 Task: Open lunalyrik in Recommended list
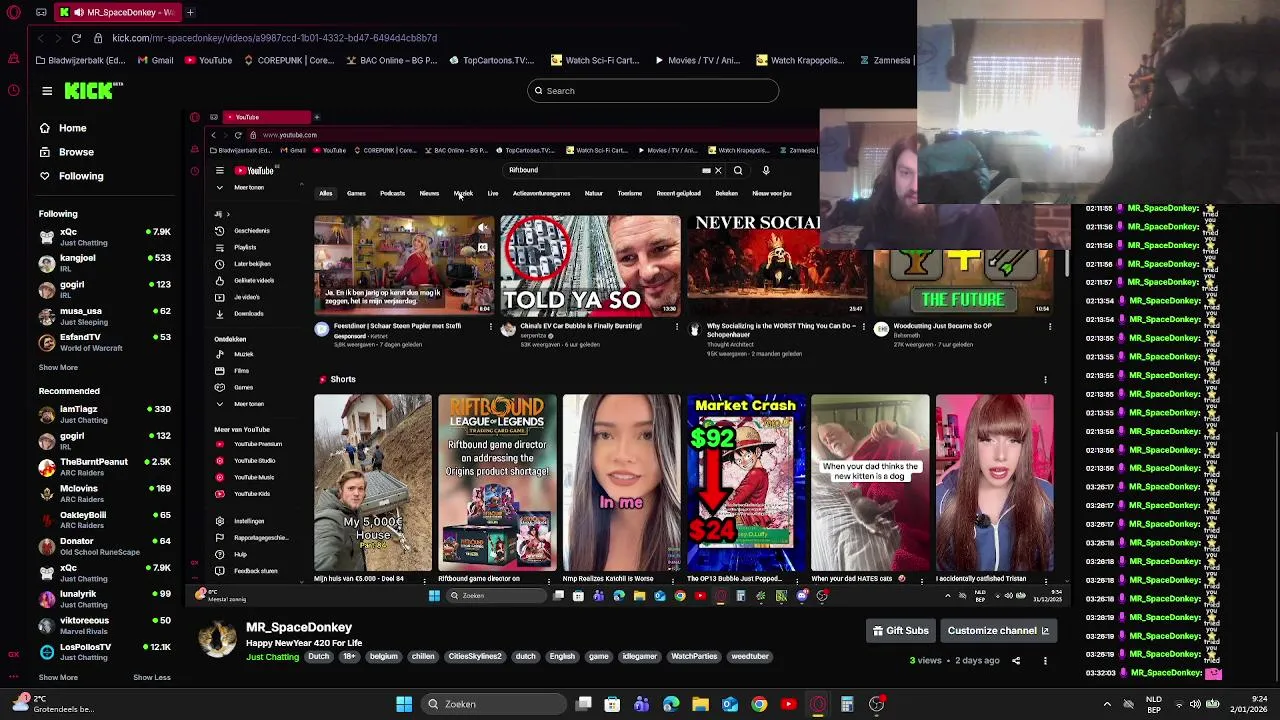(105, 599)
